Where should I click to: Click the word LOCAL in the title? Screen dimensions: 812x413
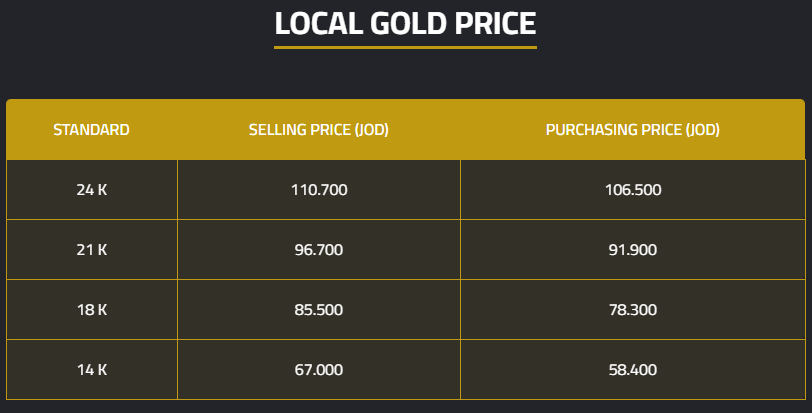point(312,24)
